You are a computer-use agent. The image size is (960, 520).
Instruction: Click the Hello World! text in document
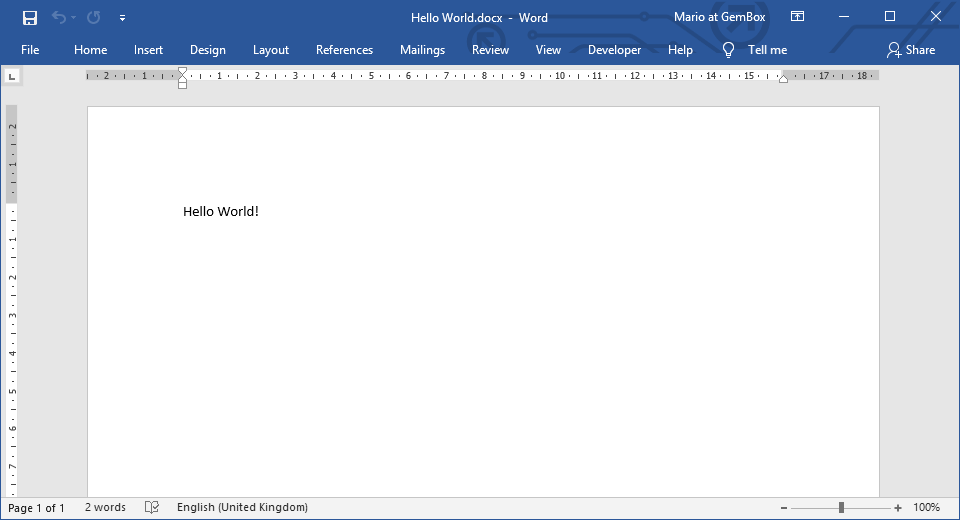[x=221, y=211]
